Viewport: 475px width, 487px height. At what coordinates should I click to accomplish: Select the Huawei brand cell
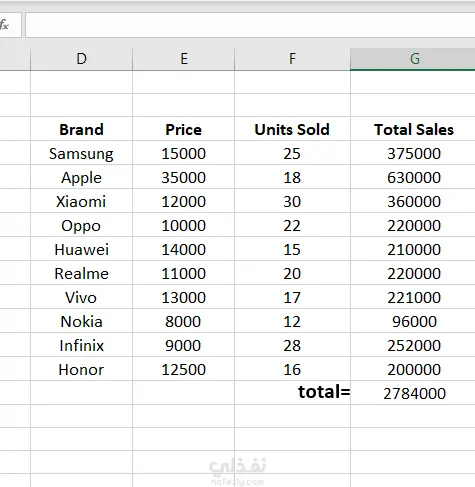[x=81, y=249]
